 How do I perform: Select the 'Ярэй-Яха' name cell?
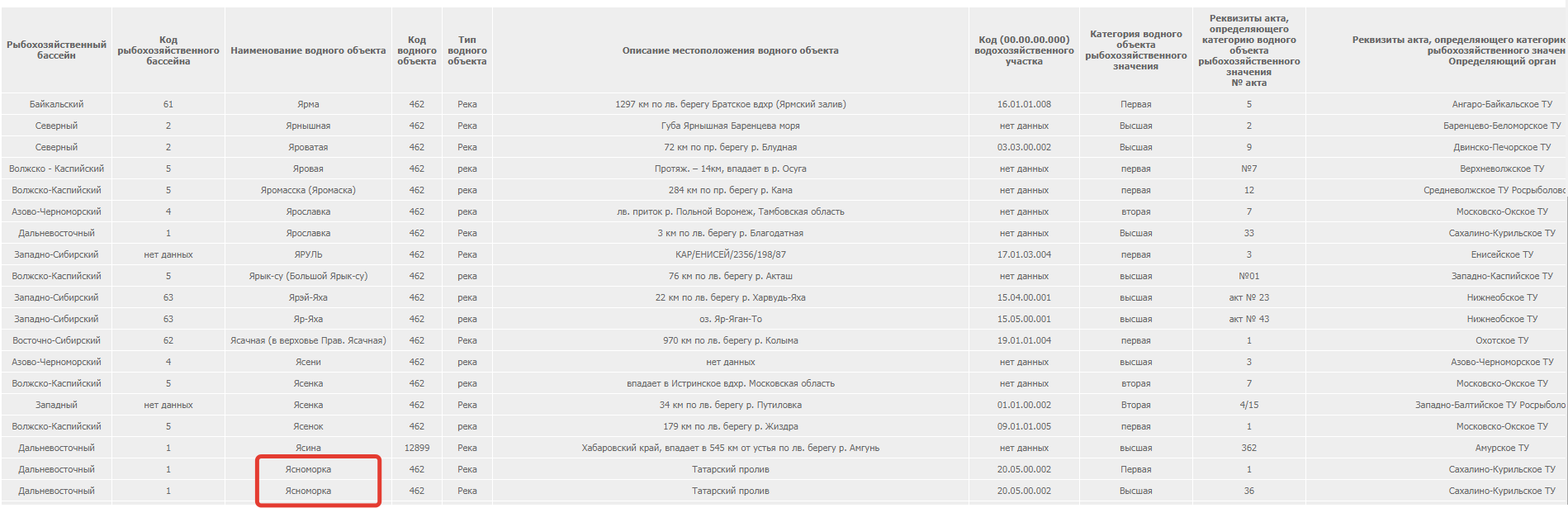point(308,297)
